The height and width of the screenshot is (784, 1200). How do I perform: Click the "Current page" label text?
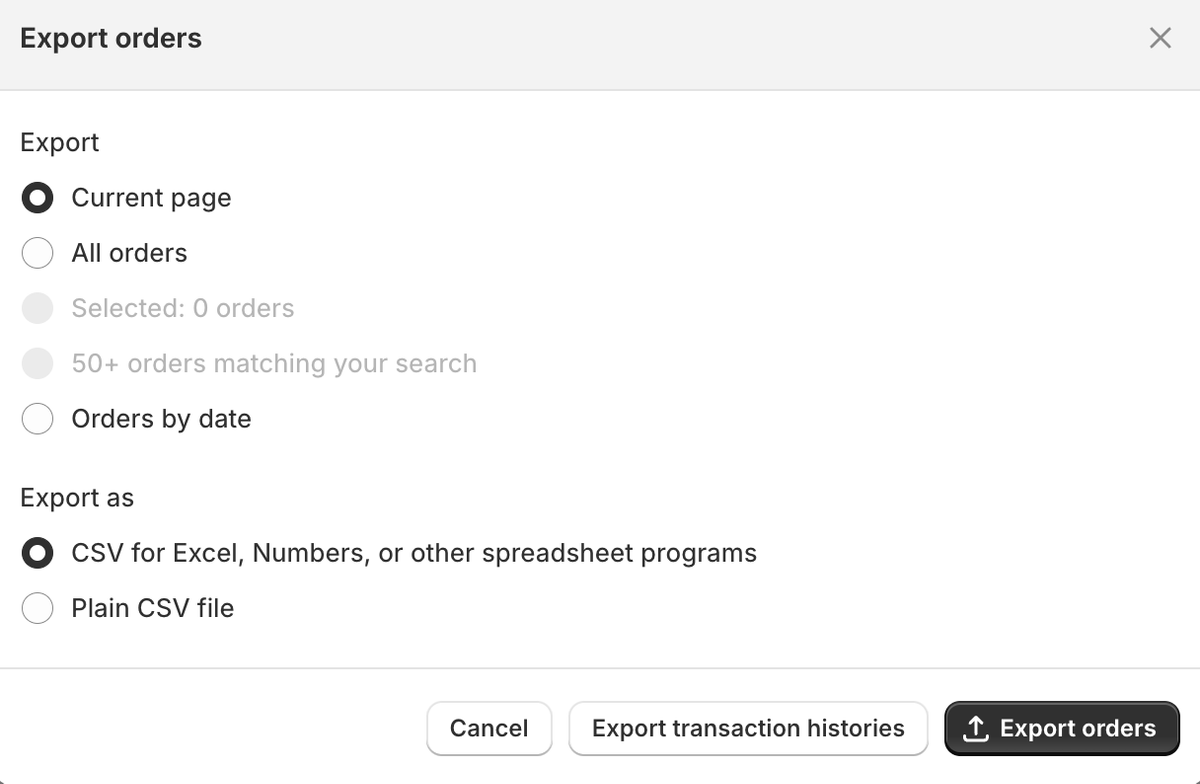(x=151, y=198)
